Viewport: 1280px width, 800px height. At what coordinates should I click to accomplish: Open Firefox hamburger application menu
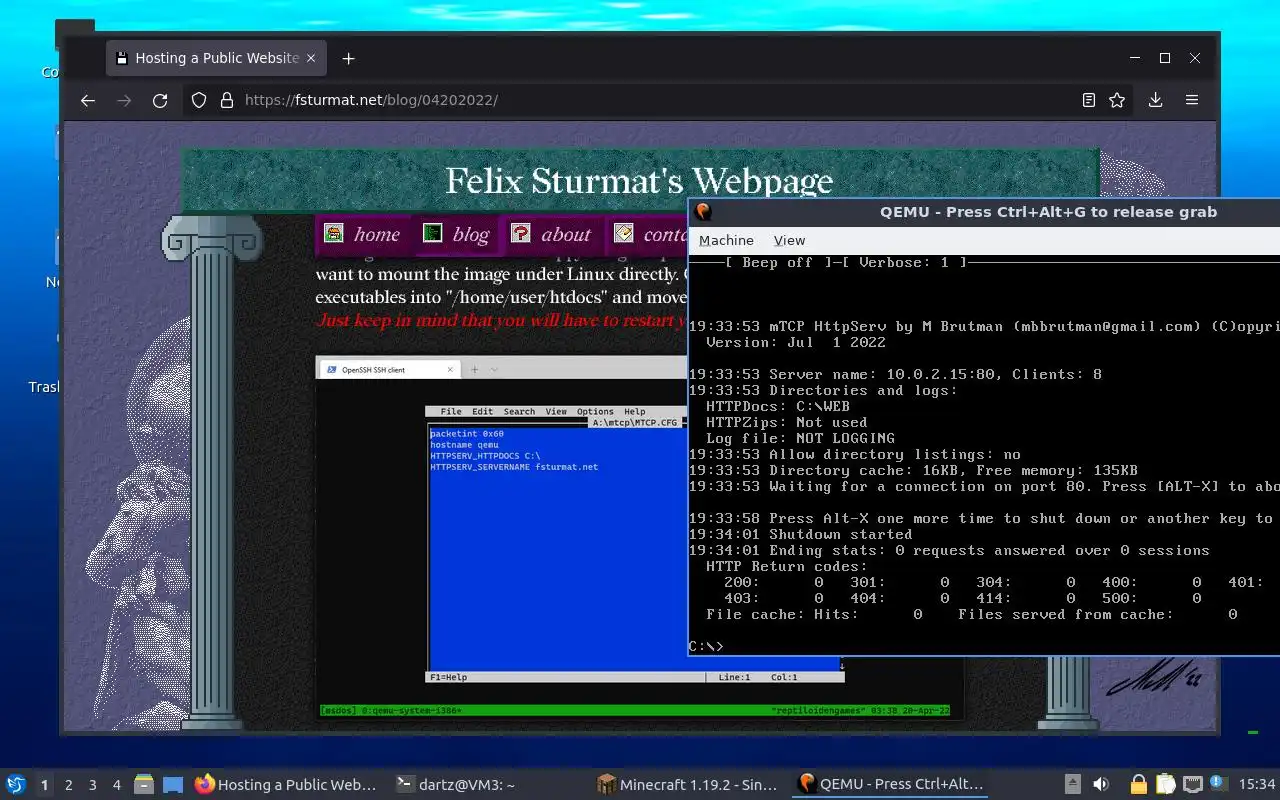(1192, 100)
